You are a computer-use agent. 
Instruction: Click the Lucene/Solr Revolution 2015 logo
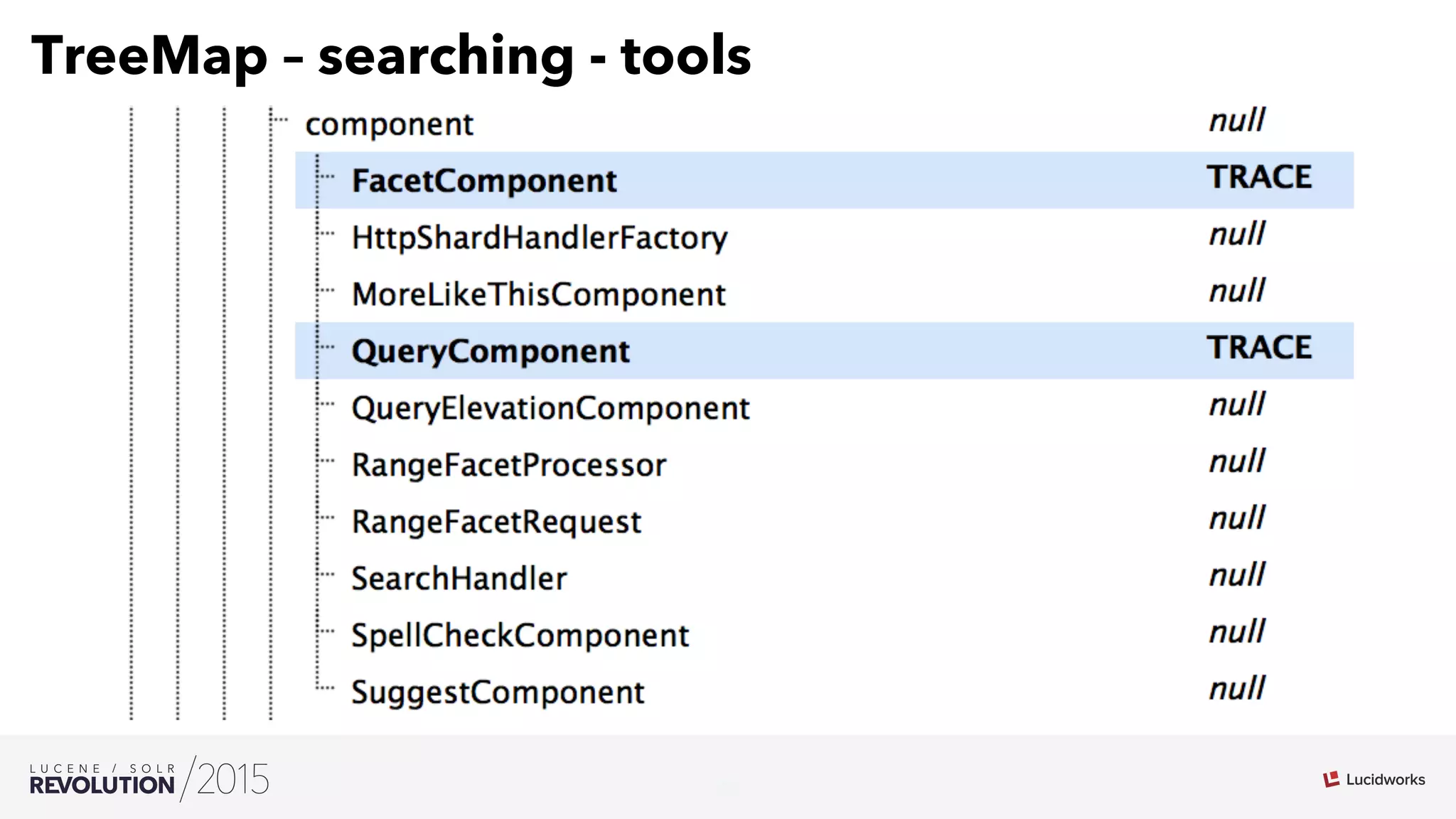[149, 779]
